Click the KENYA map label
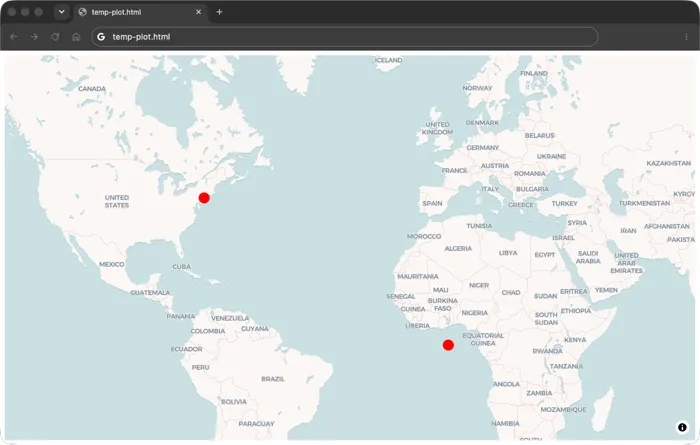 (575, 340)
